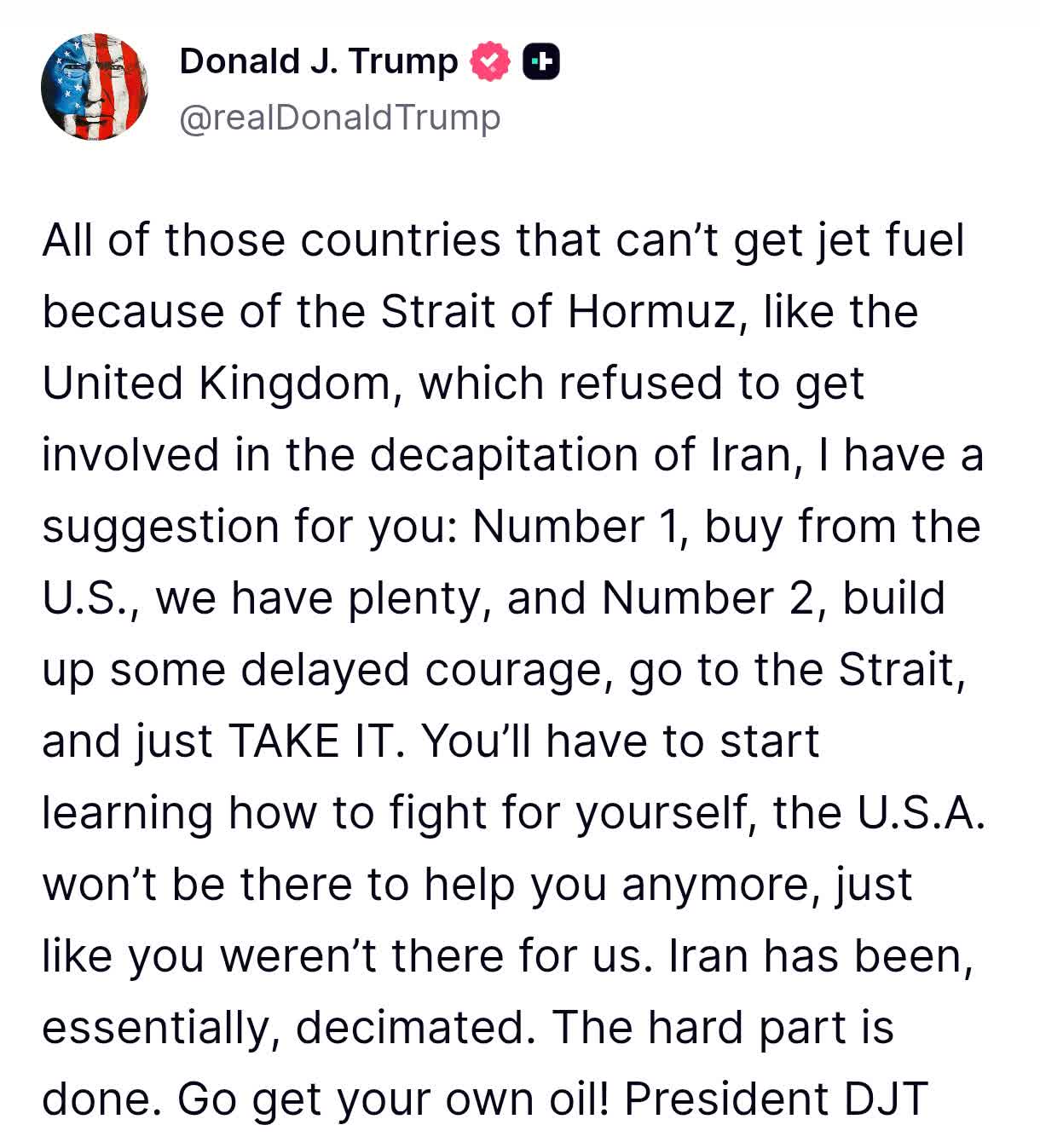Open the Donald J. Trump display name
The height and width of the screenshot is (1148, 1040).
click(x=319, y=62)
